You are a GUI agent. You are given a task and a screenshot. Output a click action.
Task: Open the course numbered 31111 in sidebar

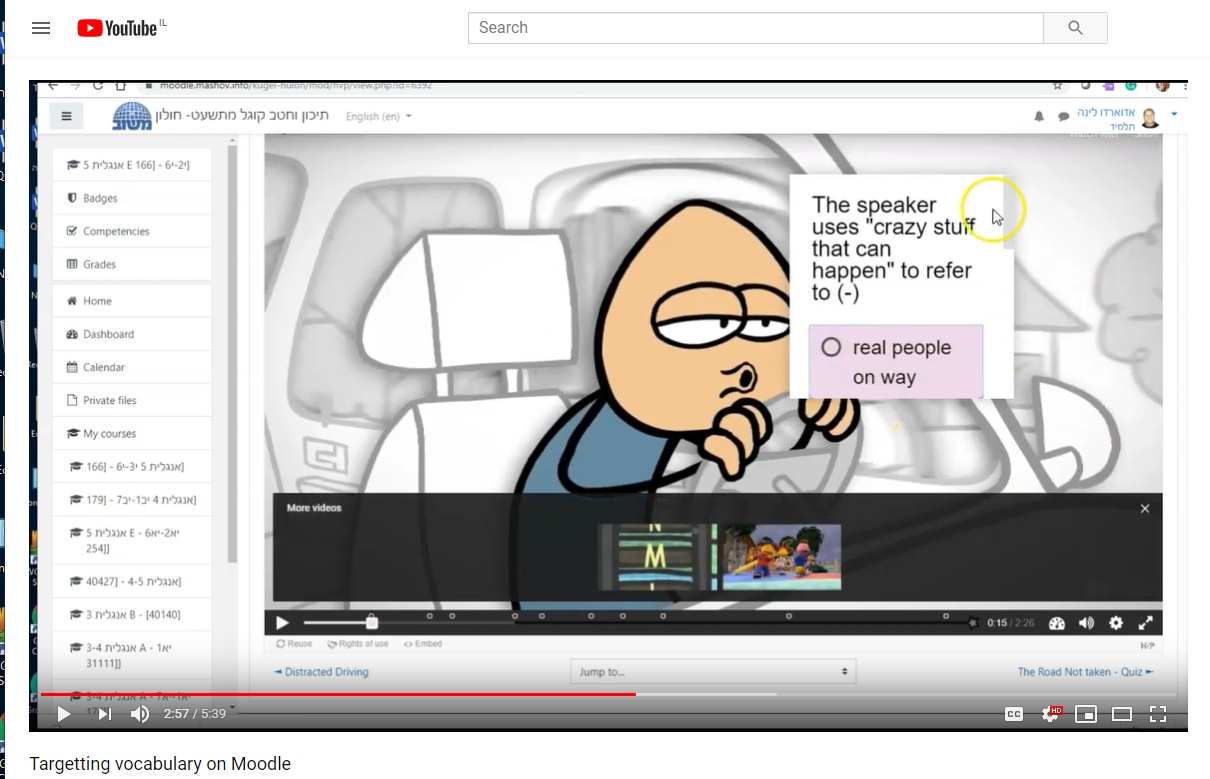coord(132,655)
